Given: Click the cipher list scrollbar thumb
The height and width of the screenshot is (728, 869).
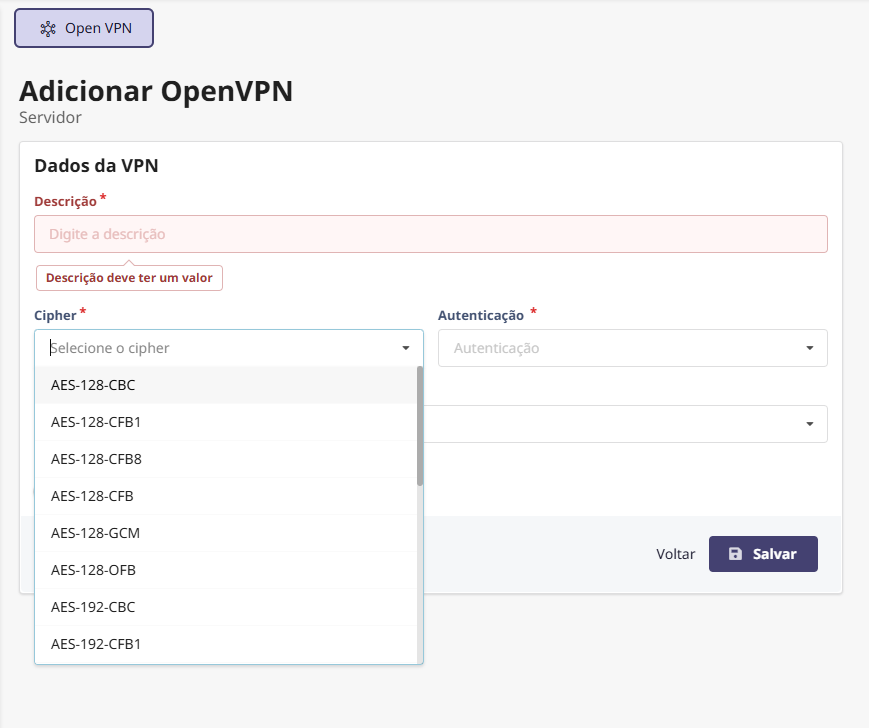Looking at the screenshot, I should click(420, 425).
